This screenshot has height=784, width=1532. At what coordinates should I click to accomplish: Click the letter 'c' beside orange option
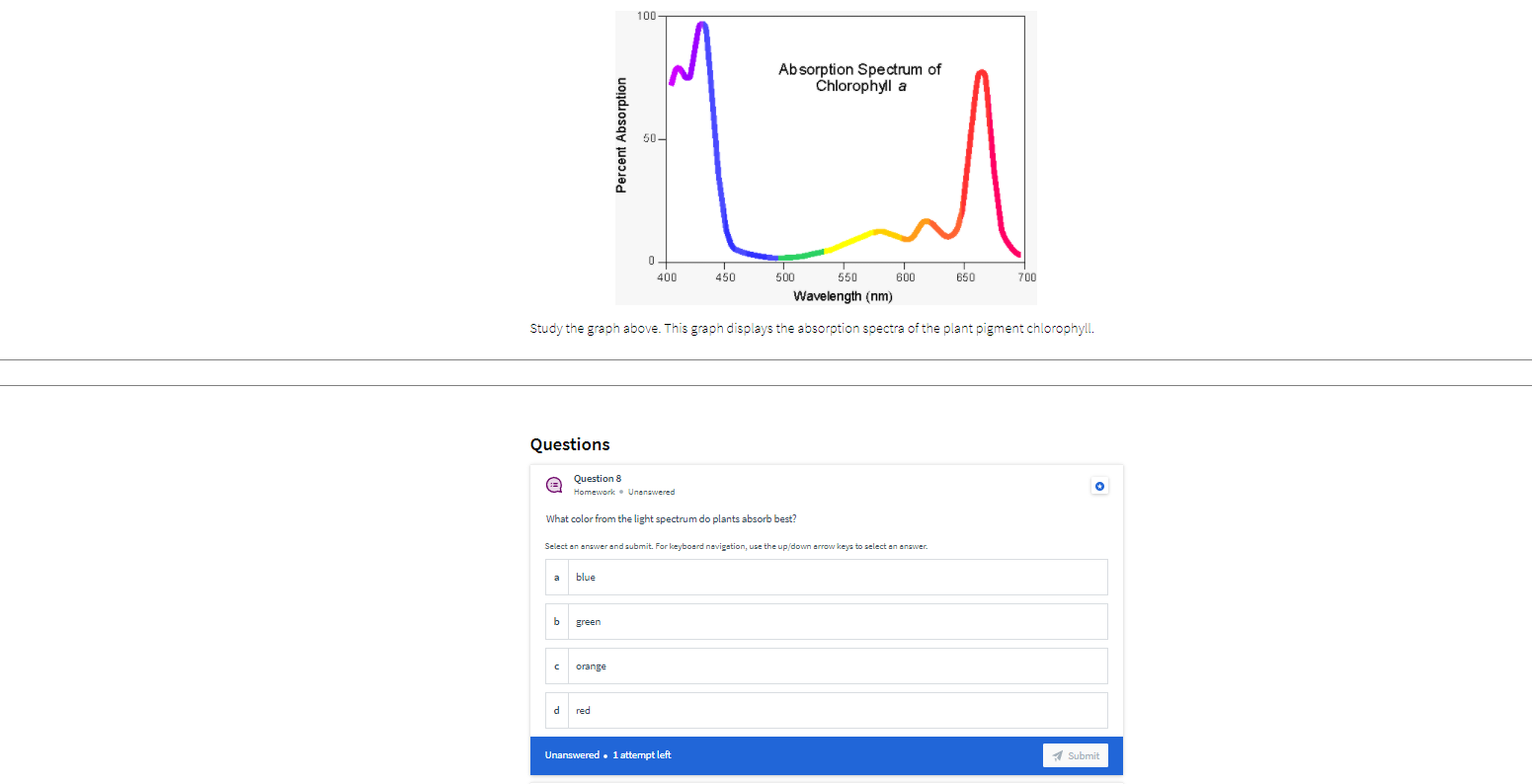tap(556, 666)
